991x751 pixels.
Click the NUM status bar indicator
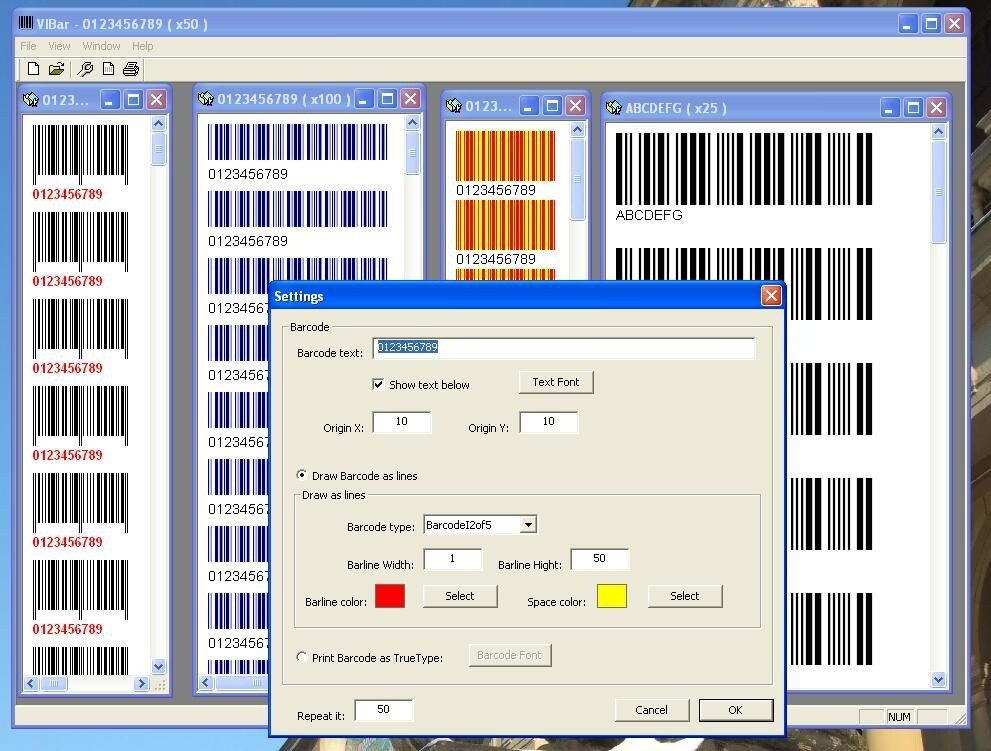click(899, 717)
